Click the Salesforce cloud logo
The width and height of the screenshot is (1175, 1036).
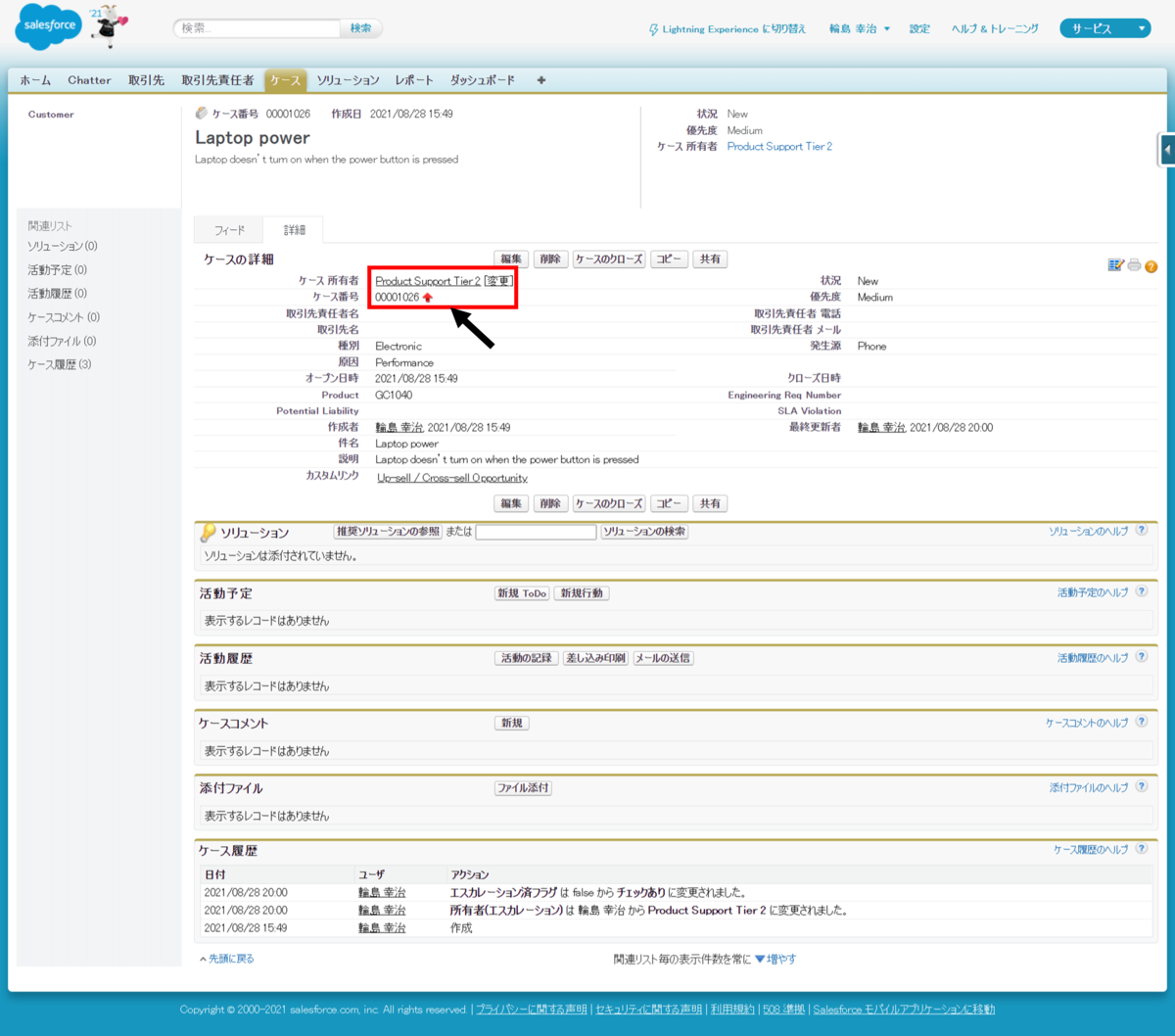coord(49,27)
